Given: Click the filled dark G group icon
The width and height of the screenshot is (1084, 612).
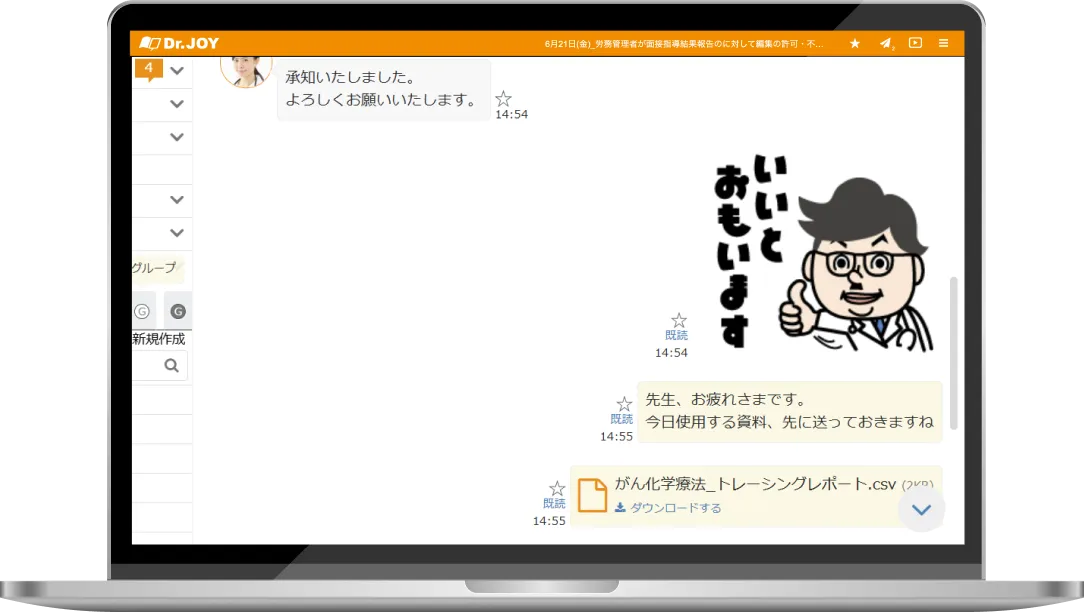Looking at the screenshot, I should [x=178, y=311].
